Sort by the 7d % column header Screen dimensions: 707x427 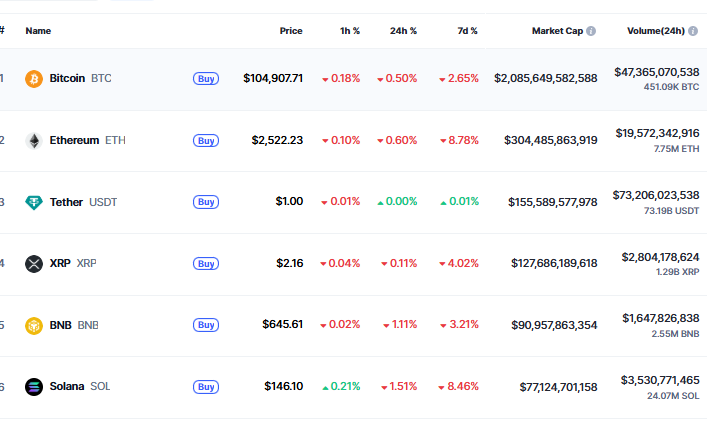[x=467, y=31]
